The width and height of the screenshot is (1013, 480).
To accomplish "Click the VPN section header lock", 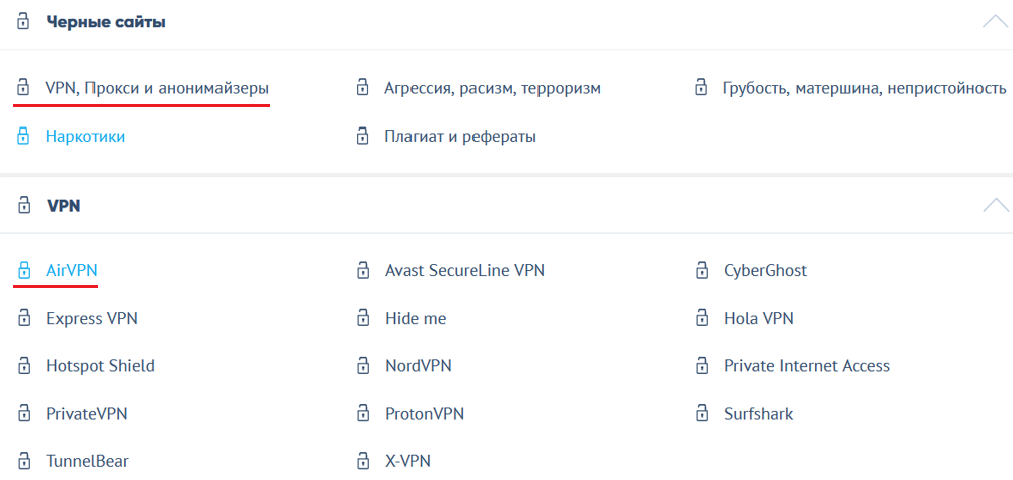I will (x=23, y=206).
